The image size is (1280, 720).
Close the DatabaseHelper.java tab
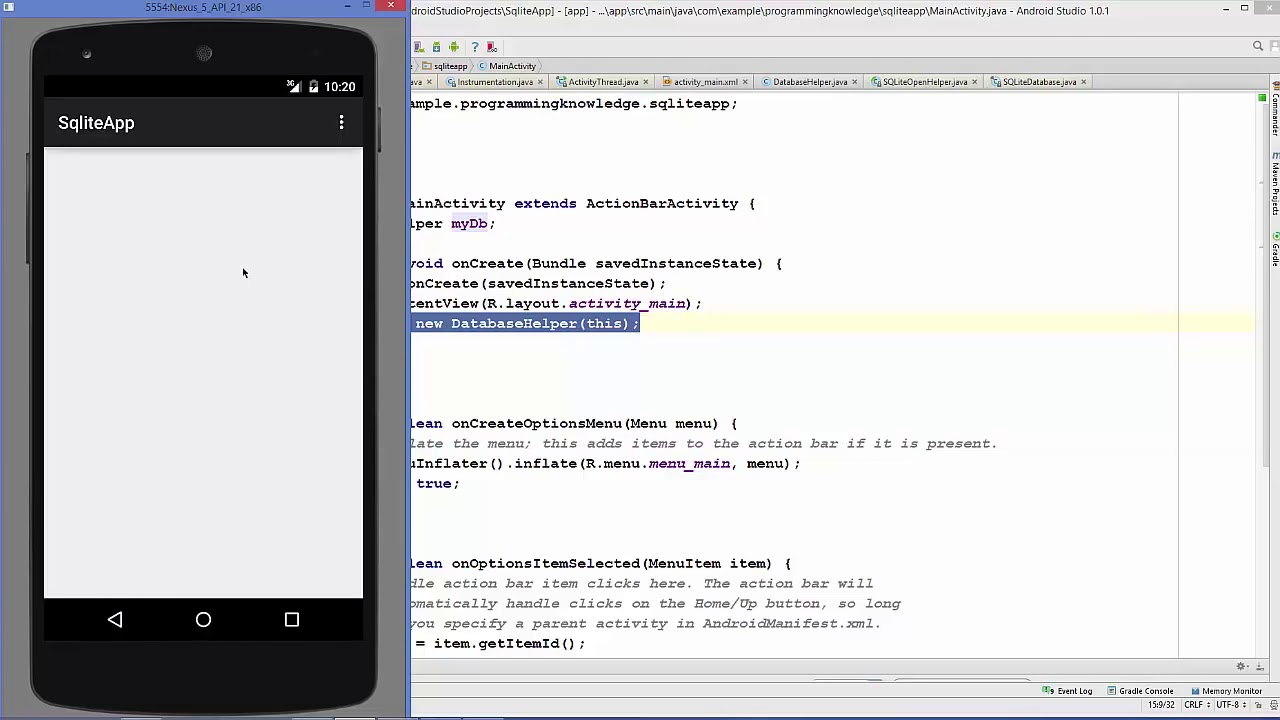(854, 82)
